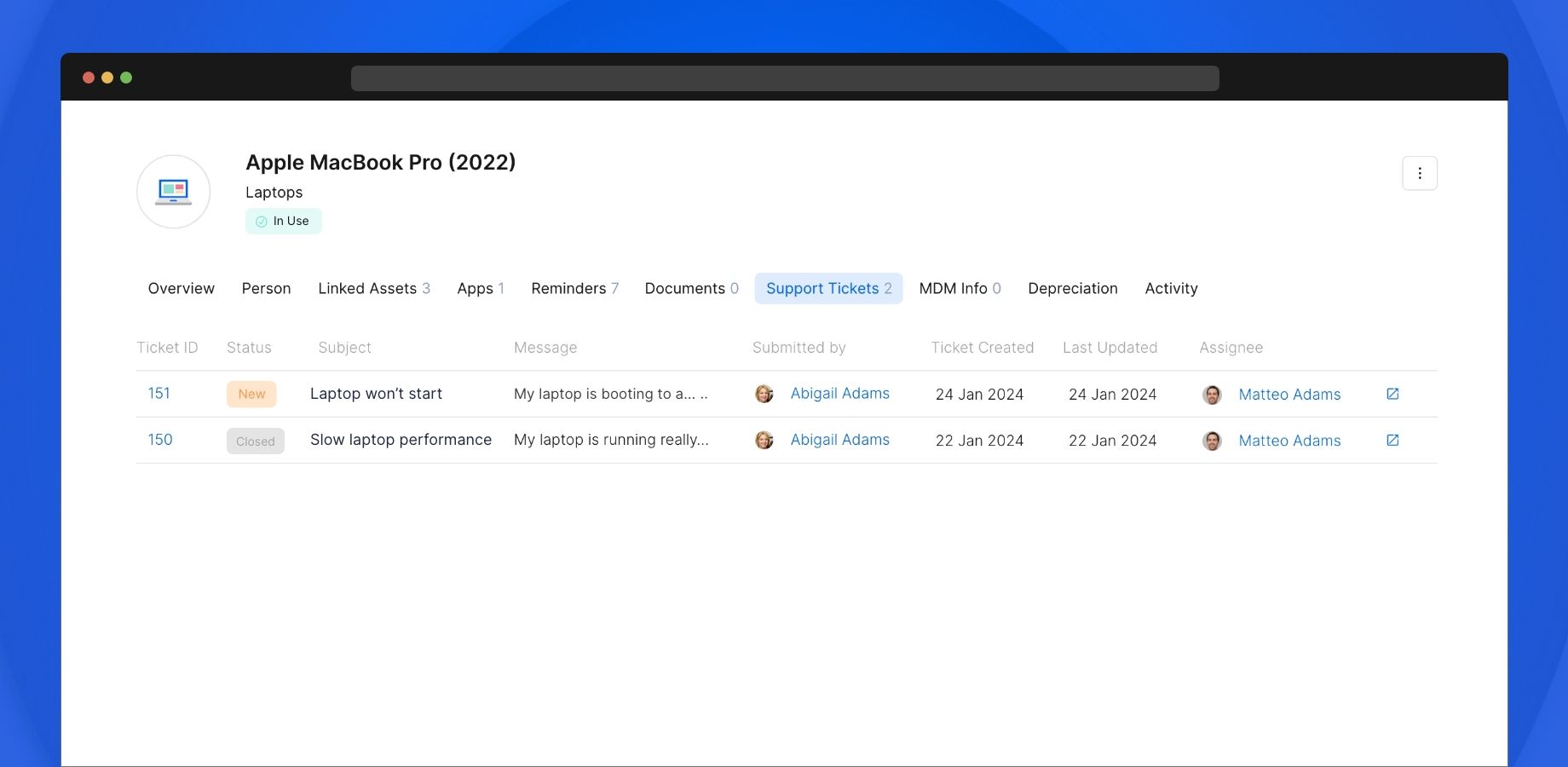Click the Assignee column header

pyautogui.click(x=1231, y=347)
